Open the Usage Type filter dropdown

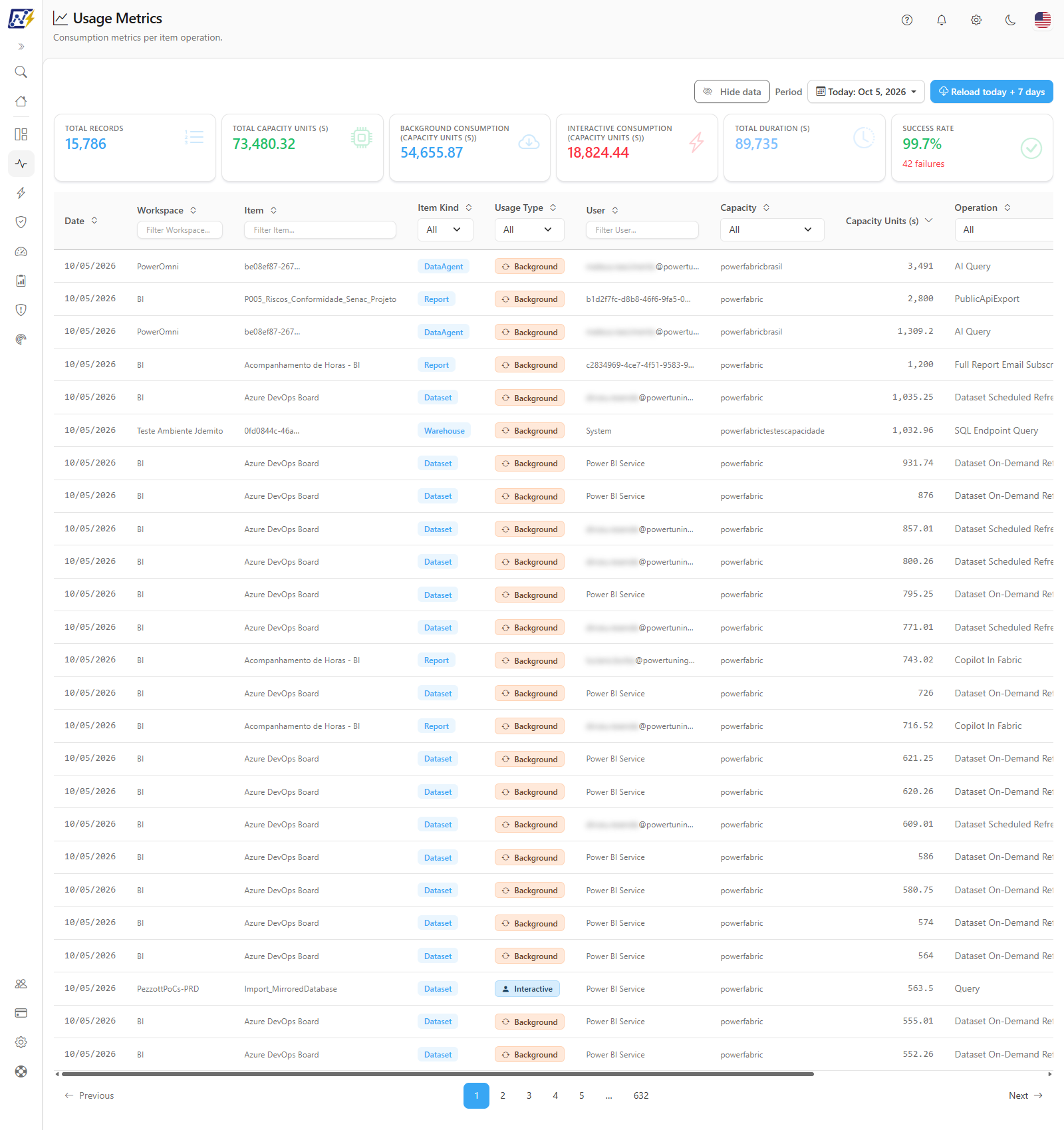(x=529, y=229)
